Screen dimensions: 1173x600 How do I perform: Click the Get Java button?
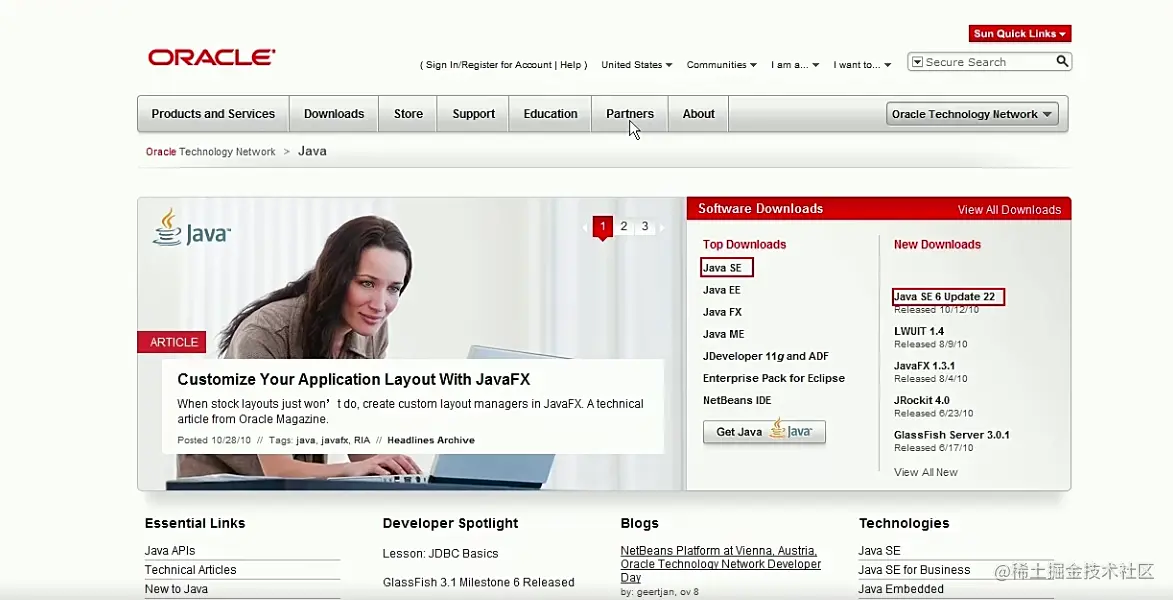[764, 432]
